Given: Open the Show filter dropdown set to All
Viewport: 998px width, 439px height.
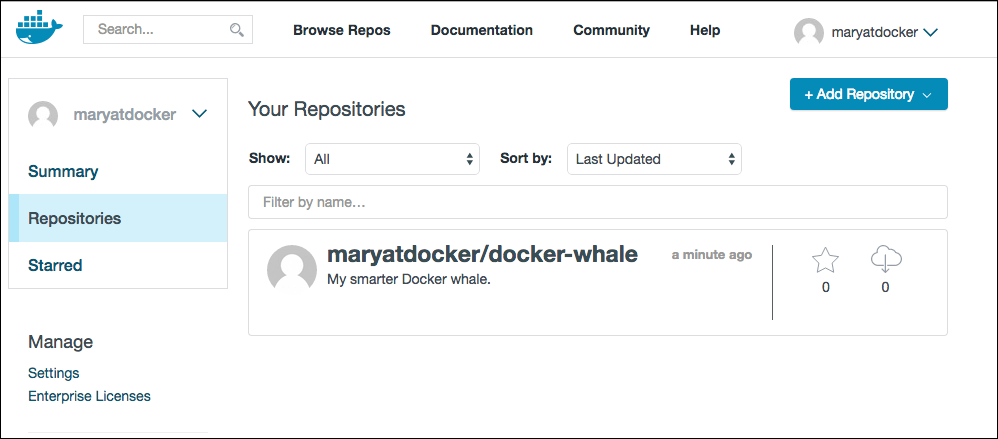Looking at the screenshot, I should [x=392, y=159].
